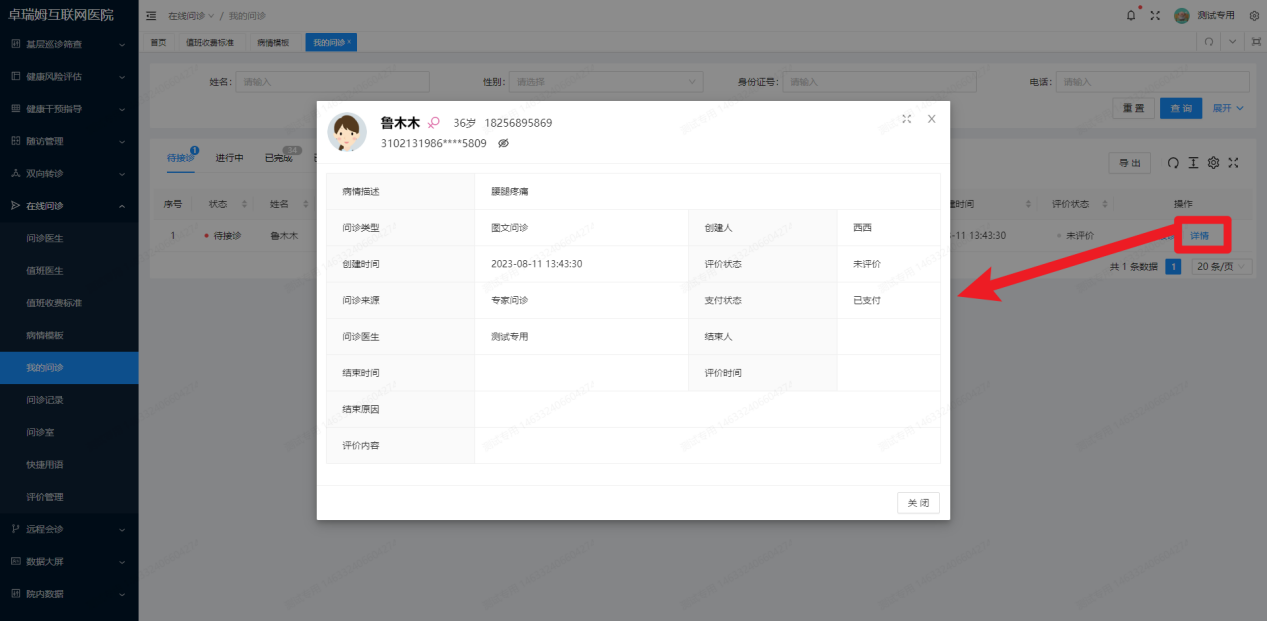
Task: Close the 我的问诊 tab with its x
Action: point(349,42)
